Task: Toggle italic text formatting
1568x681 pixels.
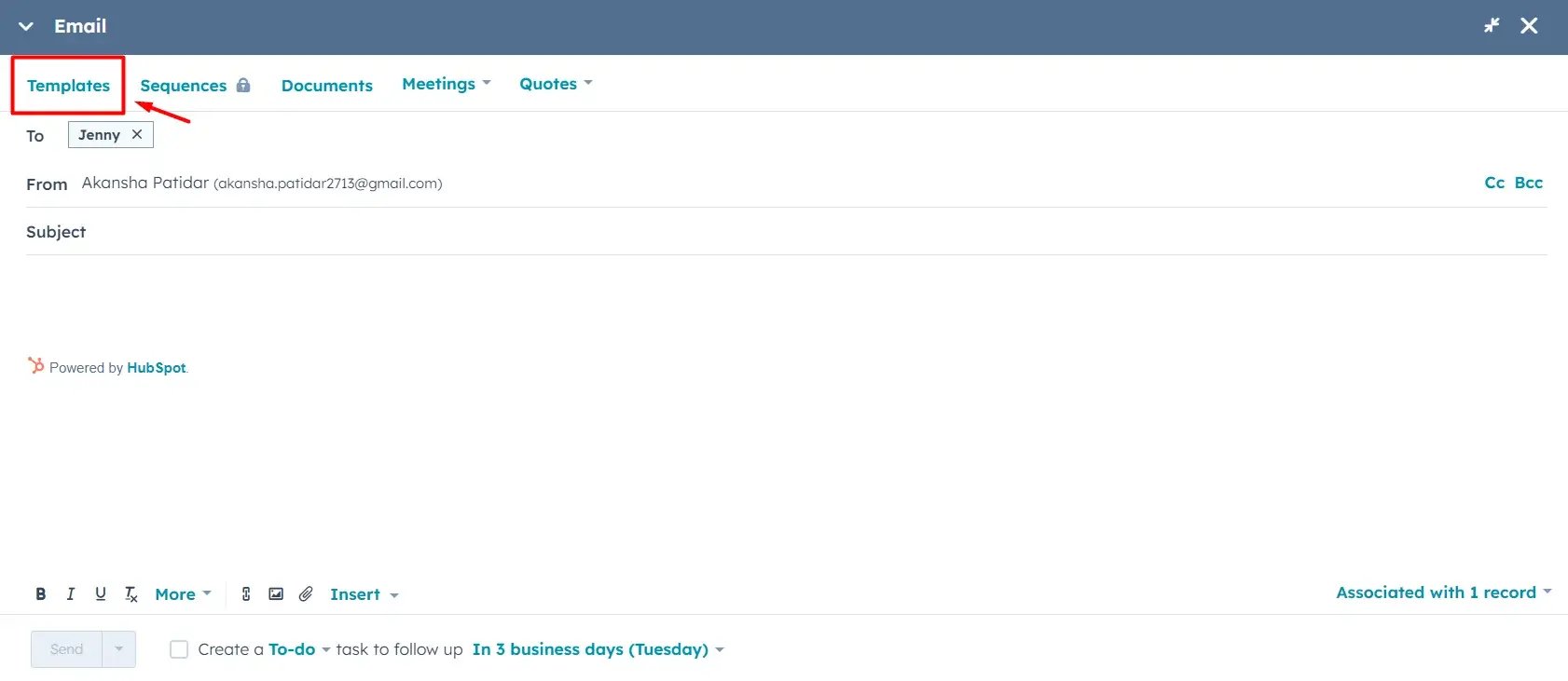Action: pyautogui.click(x=70, y=594)
